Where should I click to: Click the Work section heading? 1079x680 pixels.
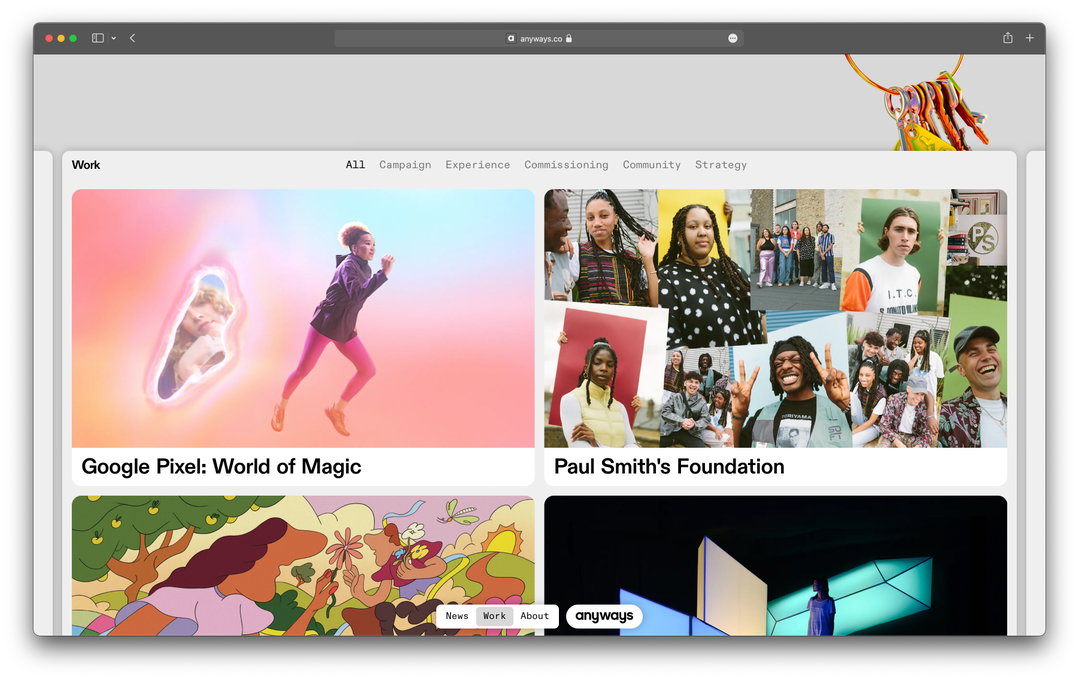[x=86, y=164]
